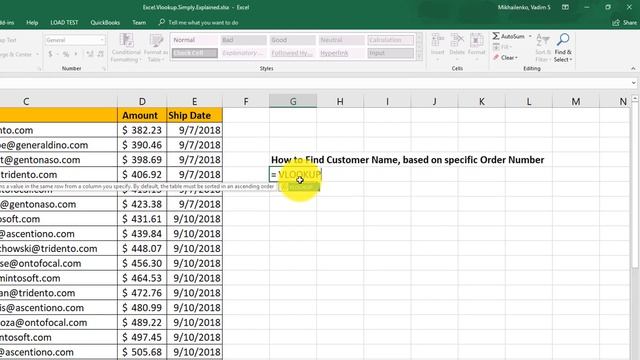The width and height of the screenshot is (640, 360).
Task: Click the Amount header cell
Action: click(x=142, y=116)
